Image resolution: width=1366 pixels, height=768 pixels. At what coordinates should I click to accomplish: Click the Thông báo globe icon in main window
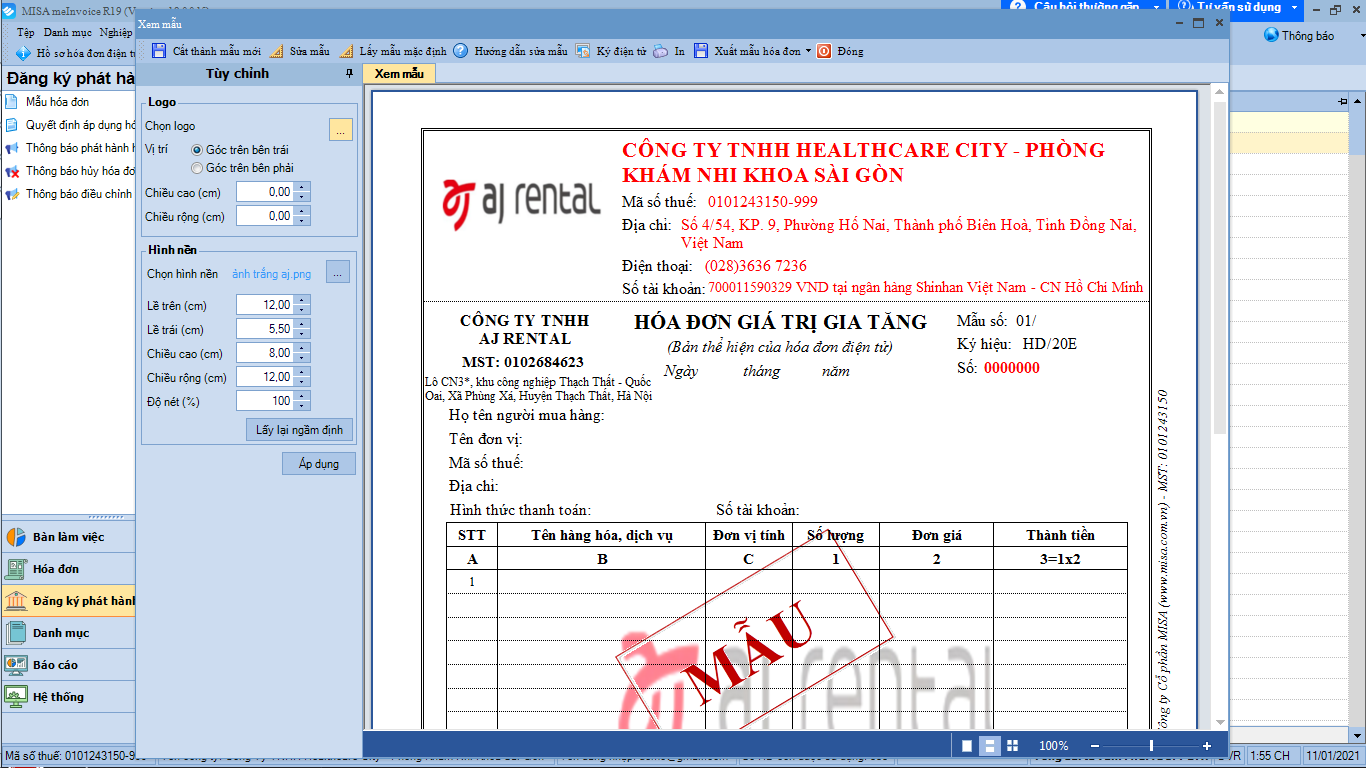[1271, 35]
